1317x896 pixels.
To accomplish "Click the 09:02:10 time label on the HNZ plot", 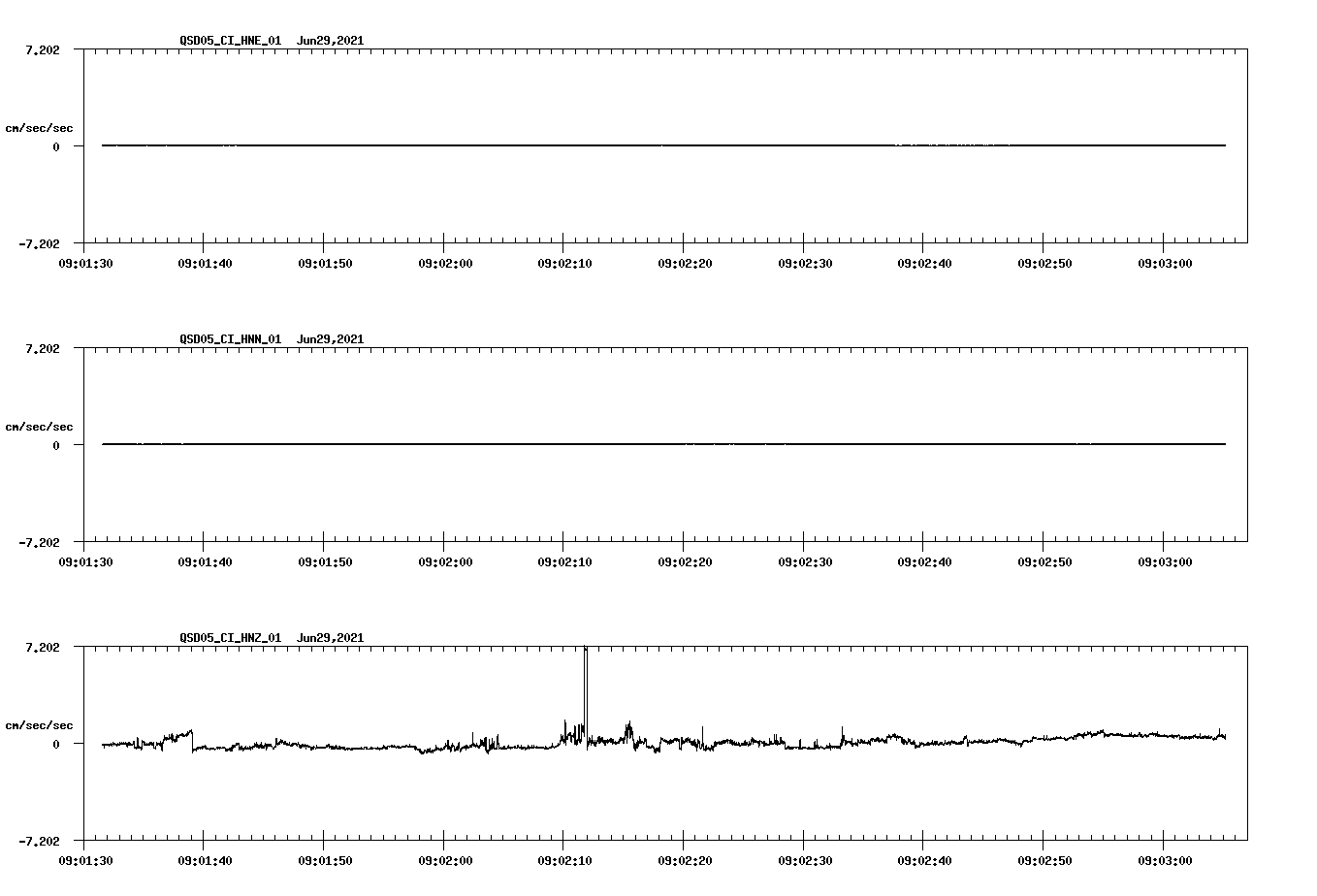I will point(563,861).
